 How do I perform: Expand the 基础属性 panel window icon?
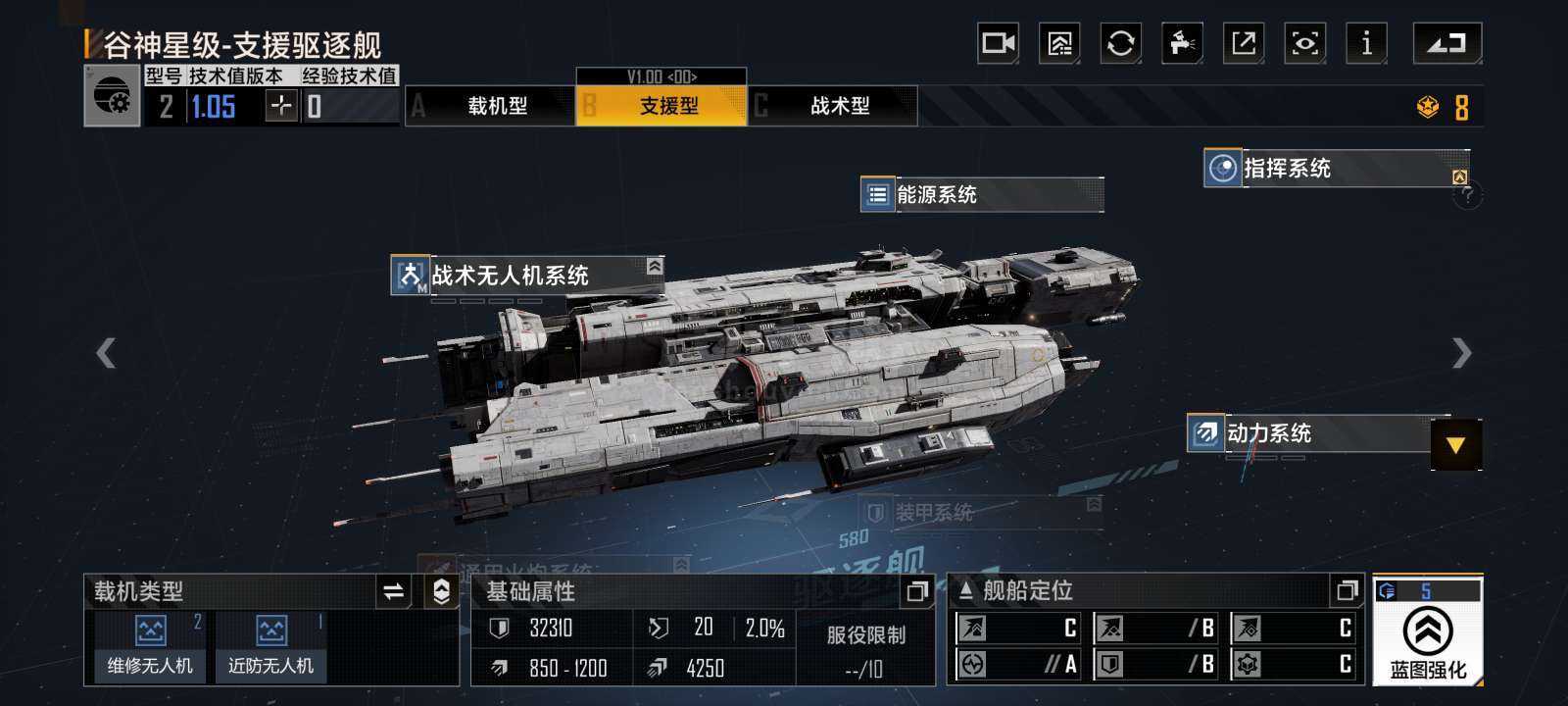[917, 591]
